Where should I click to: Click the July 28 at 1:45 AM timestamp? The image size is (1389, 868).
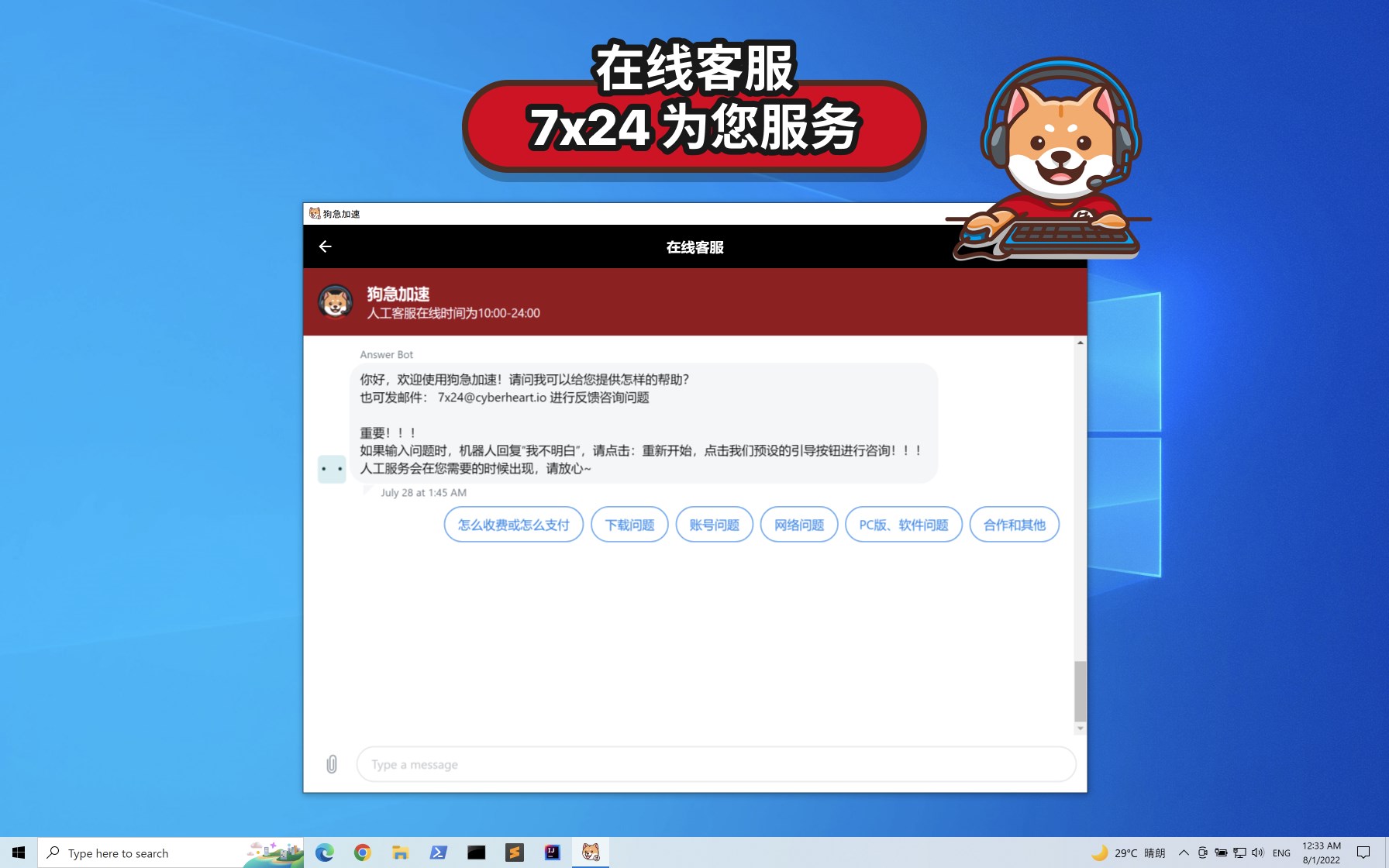coord(423,492)
